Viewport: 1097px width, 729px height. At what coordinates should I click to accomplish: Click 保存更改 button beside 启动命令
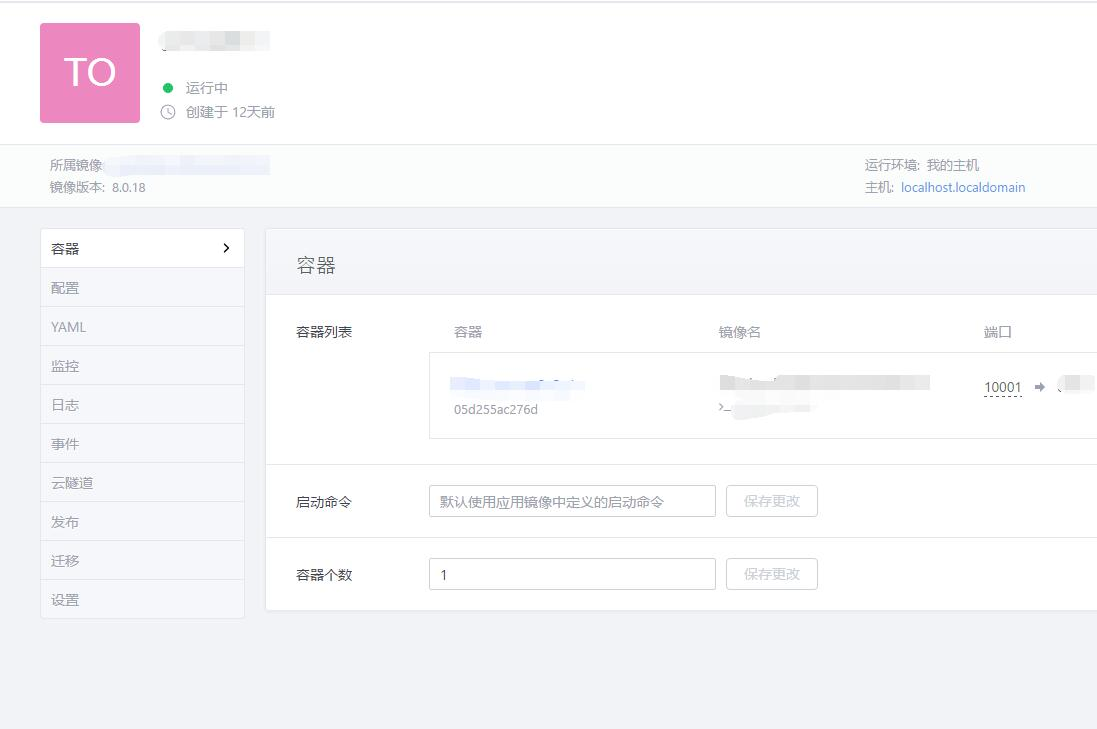[772, 501]
